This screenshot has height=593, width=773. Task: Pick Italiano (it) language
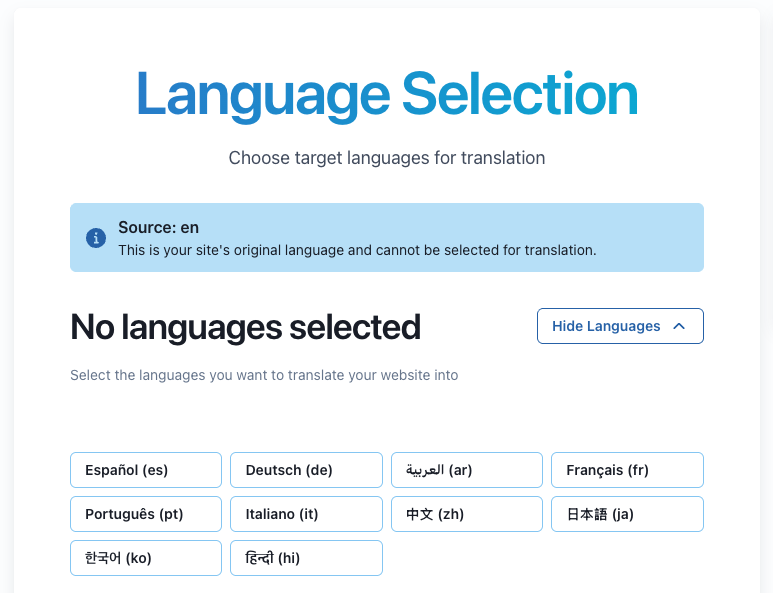pos(306,514)
